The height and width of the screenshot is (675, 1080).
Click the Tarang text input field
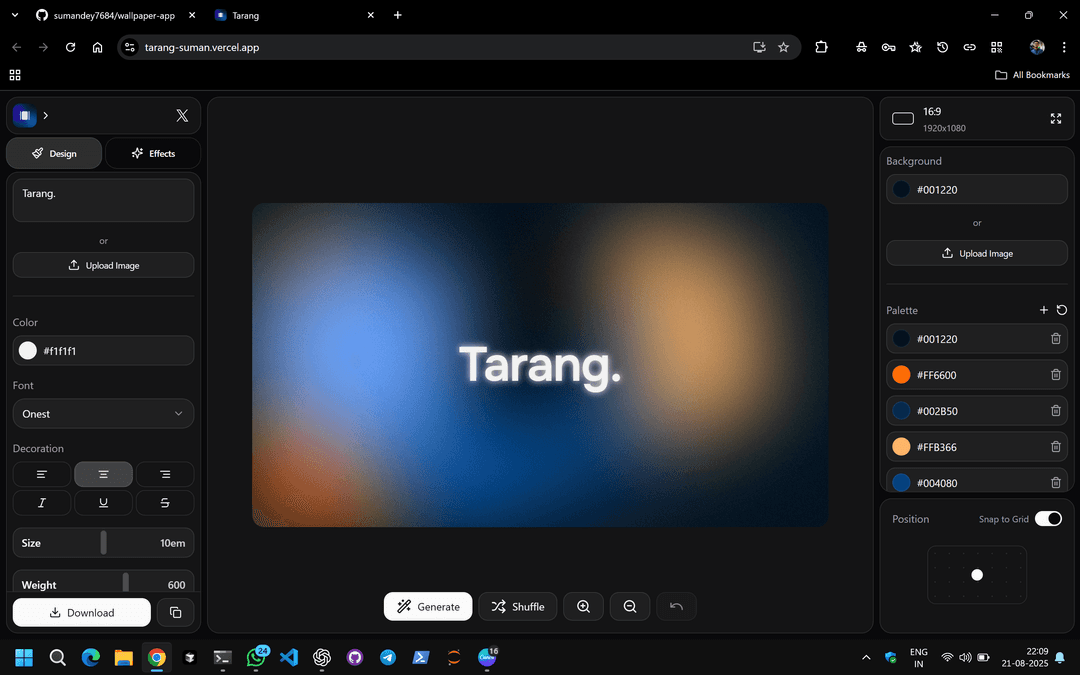pyautogui.click(x=103, y=199)
